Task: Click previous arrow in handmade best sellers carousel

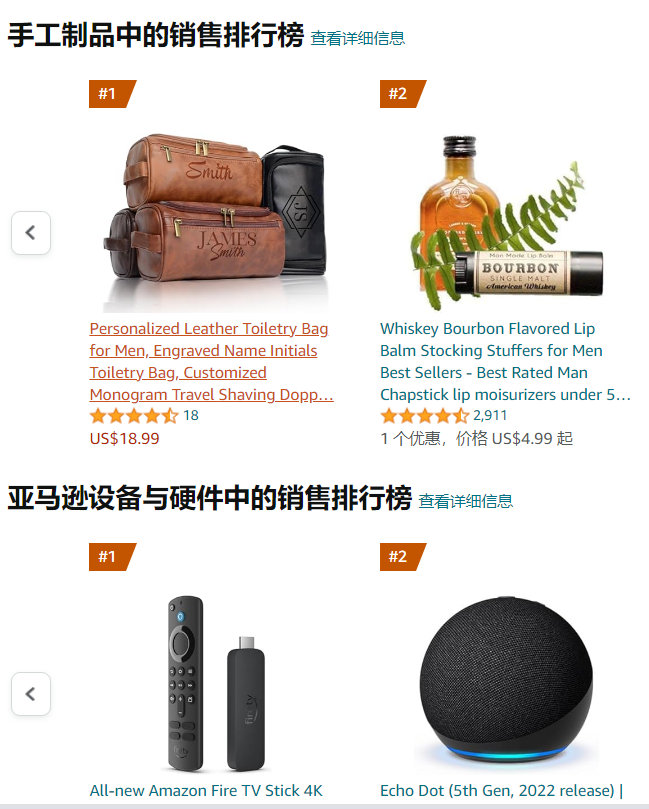Action: pyautogui.click(x=31, y=233)
